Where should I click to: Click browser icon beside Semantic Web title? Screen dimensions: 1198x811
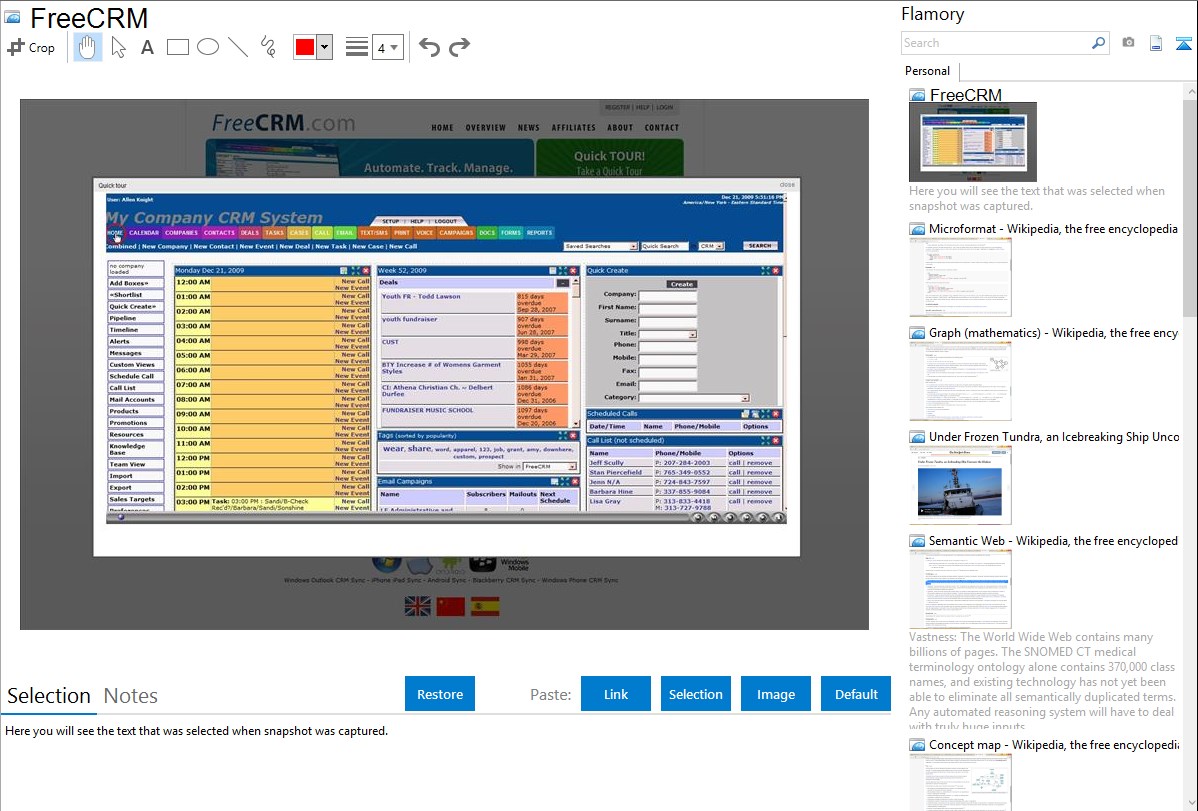tap(917, 541)
